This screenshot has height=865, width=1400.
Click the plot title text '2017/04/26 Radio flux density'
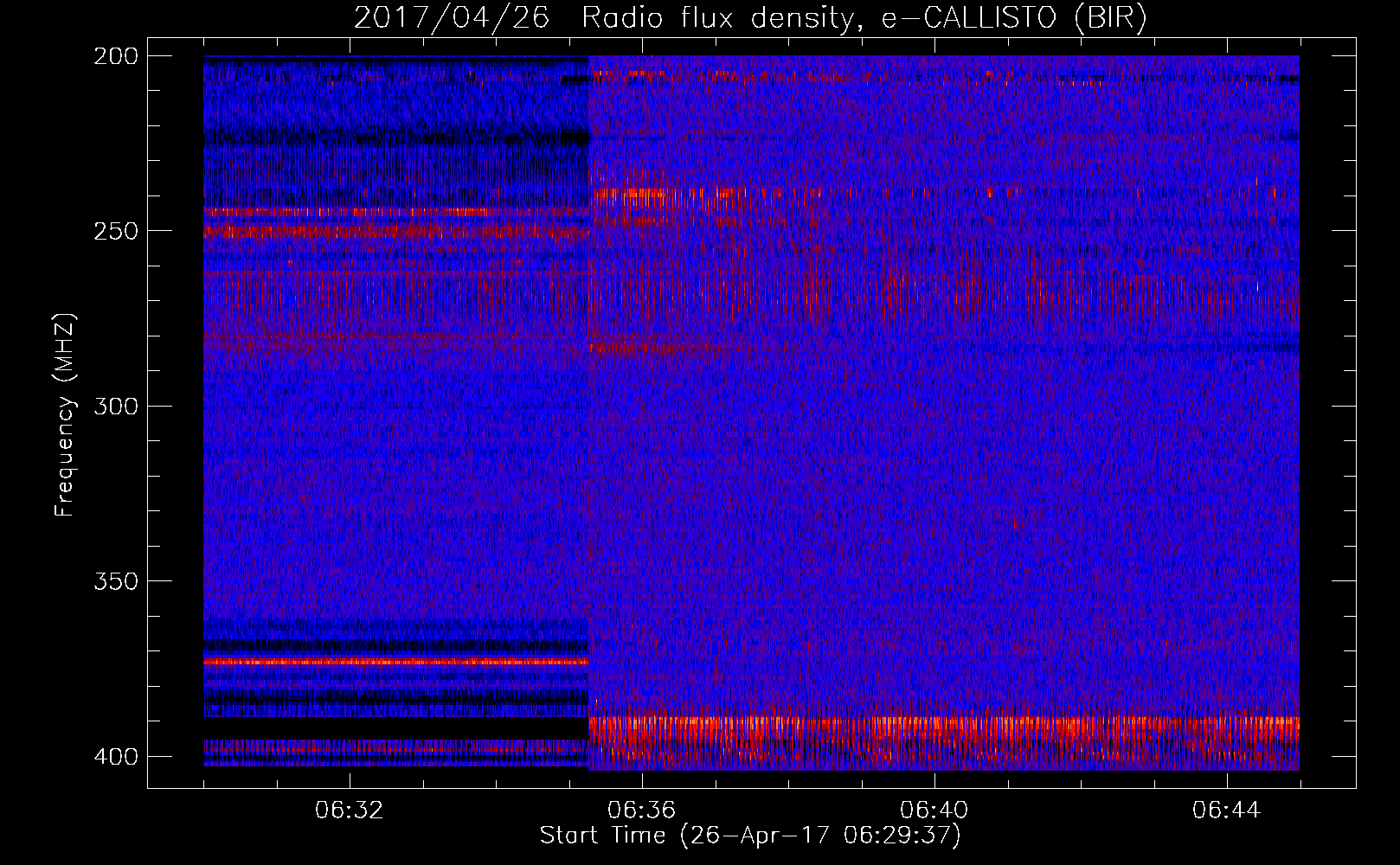(603, 18)
